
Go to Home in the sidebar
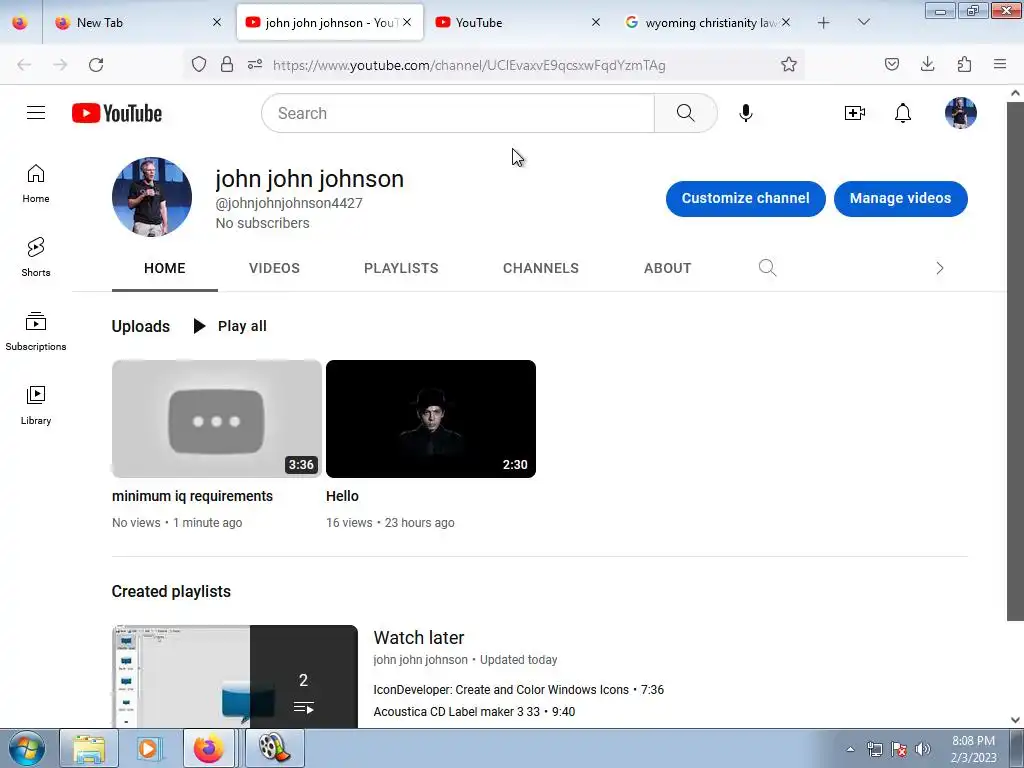pos(36,184)
